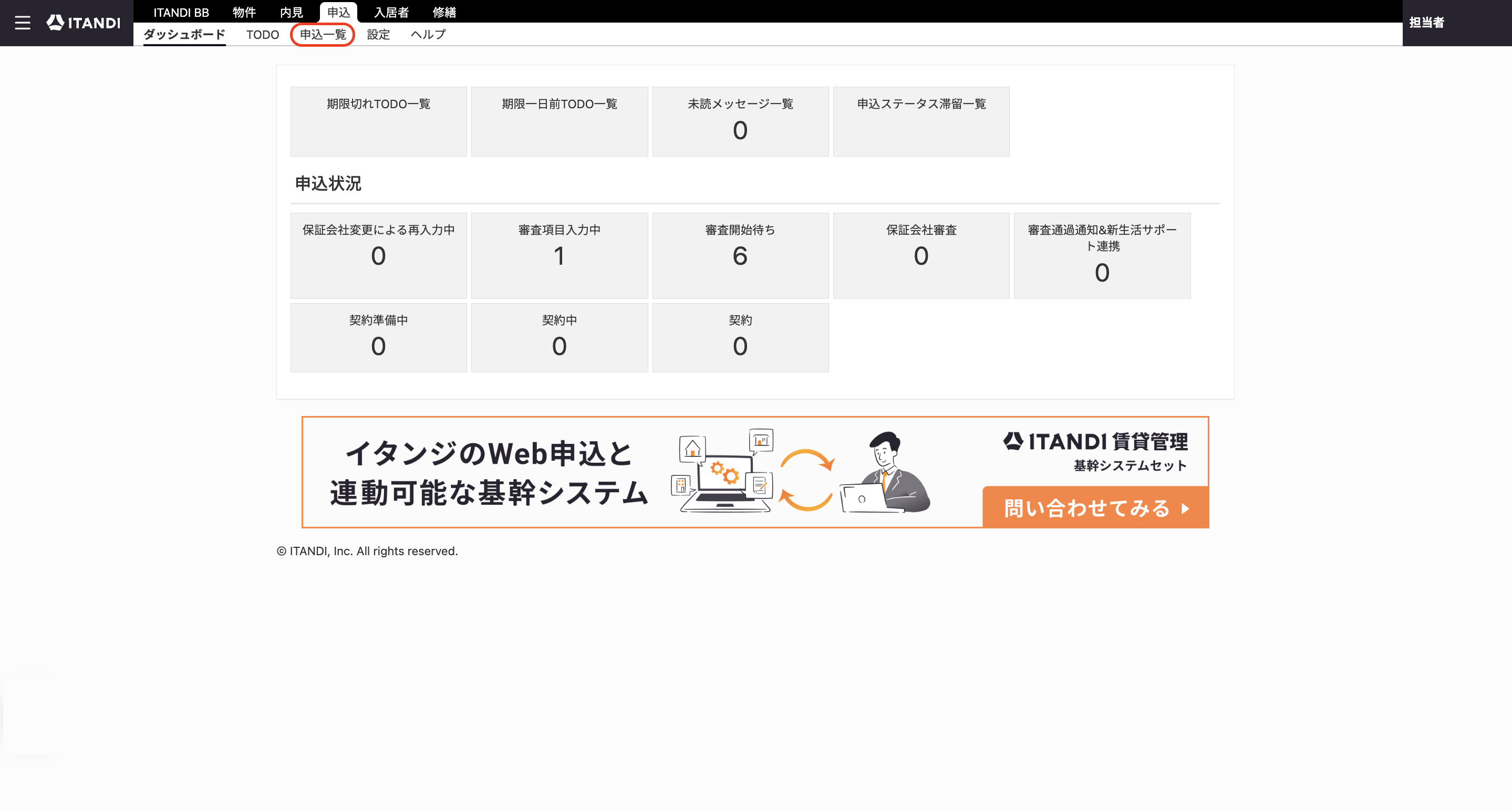Click the ITANDI logo

tap(84, 22)
